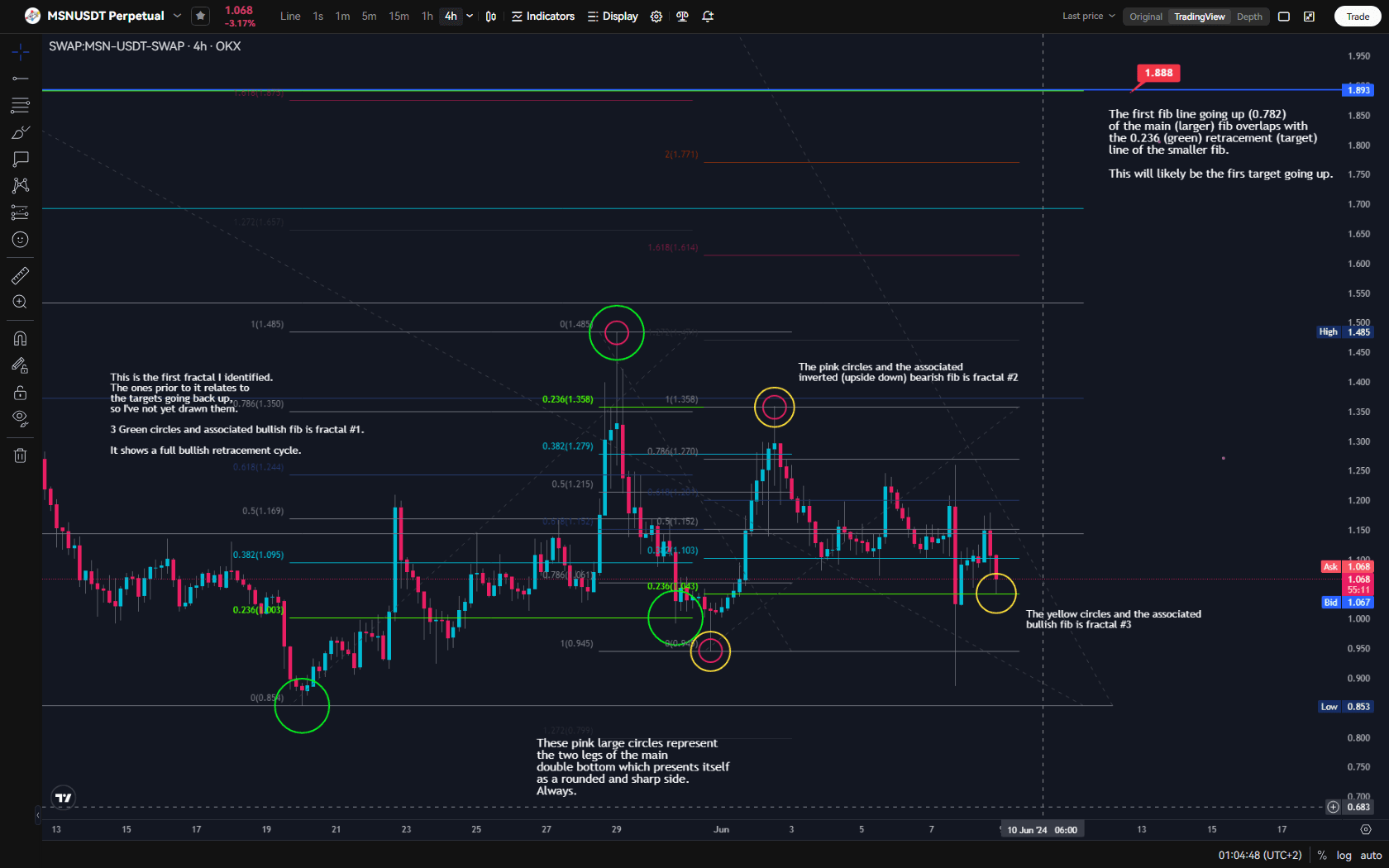
Task: Hide all drawings with eye icon
Action: click(x=21, y=418)
